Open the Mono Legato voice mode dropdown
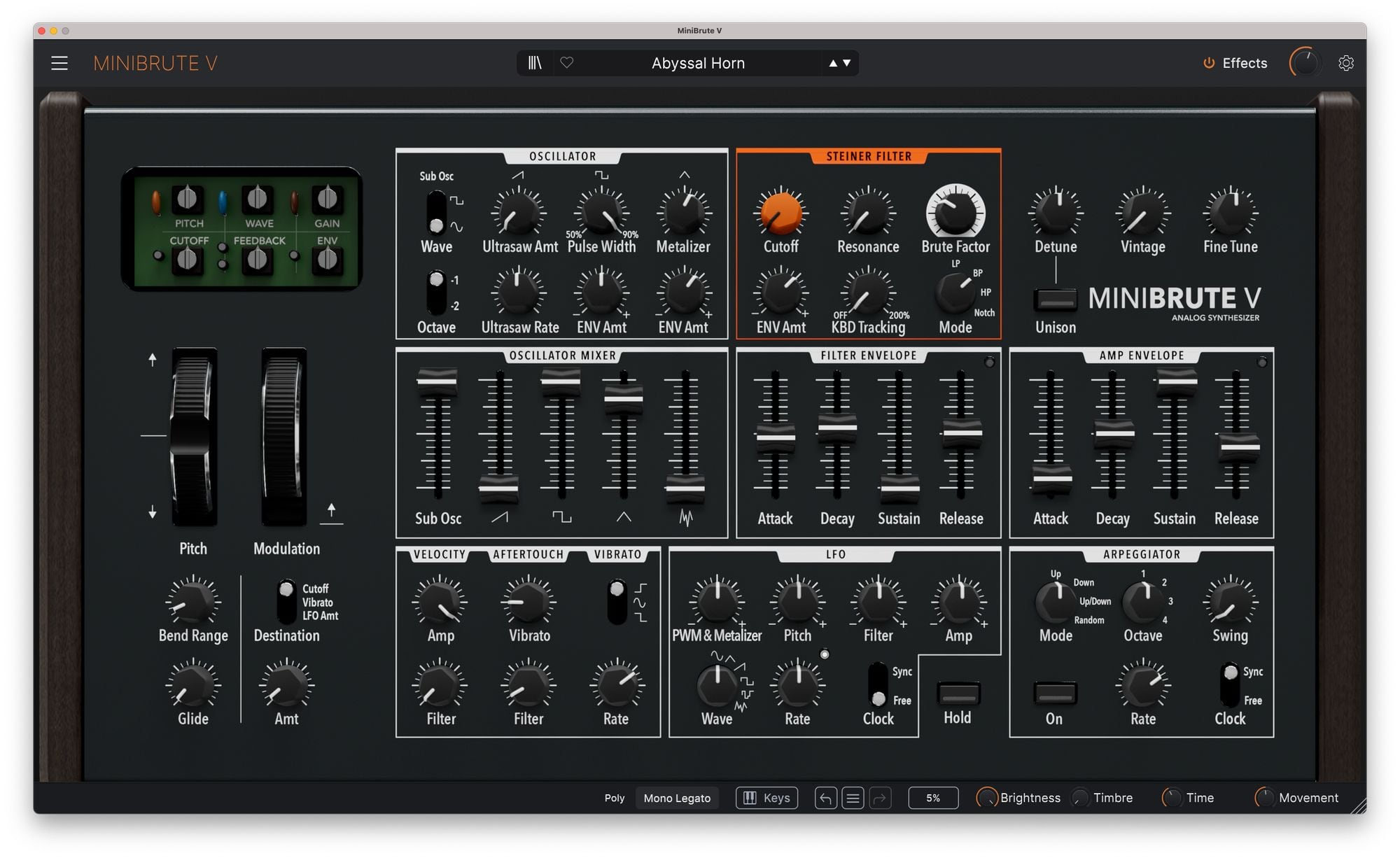This screenshot has height=858, width=1400. coord(677,798)
